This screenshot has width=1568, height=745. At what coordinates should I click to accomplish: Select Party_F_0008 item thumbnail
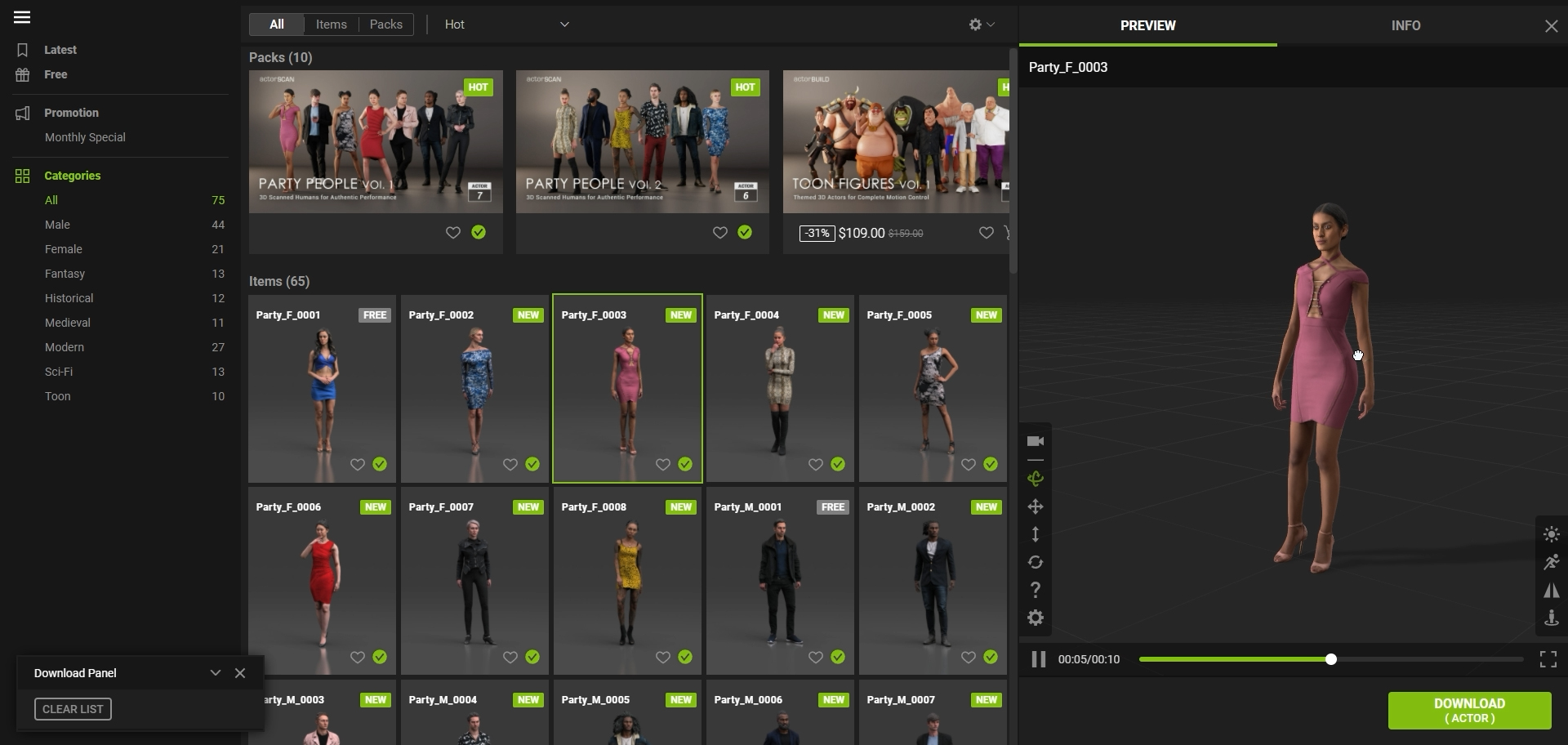coord(627,581)
